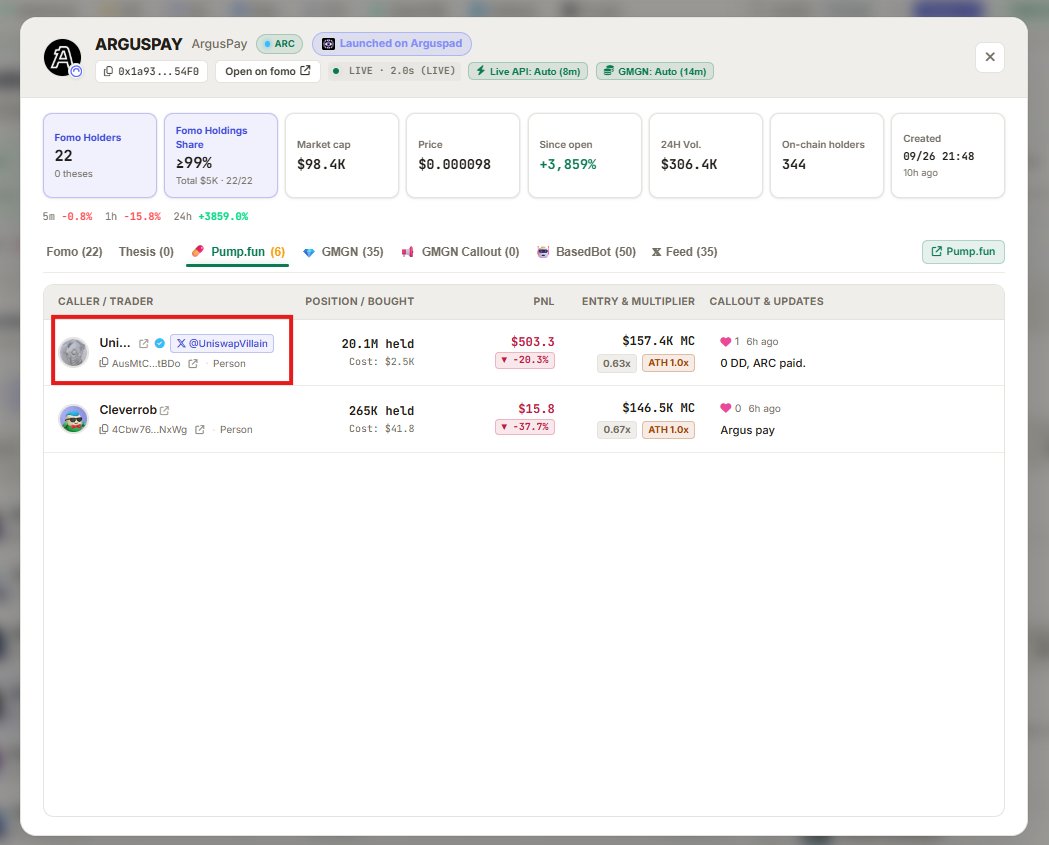The image size is (1049, 845).
Task: Open the Uni... trader profile link icon
Action: coord(143,343)
